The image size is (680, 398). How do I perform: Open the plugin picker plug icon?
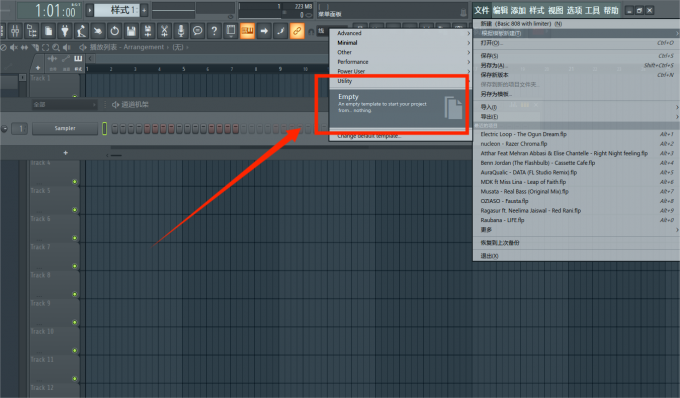[x=65, y=31]
